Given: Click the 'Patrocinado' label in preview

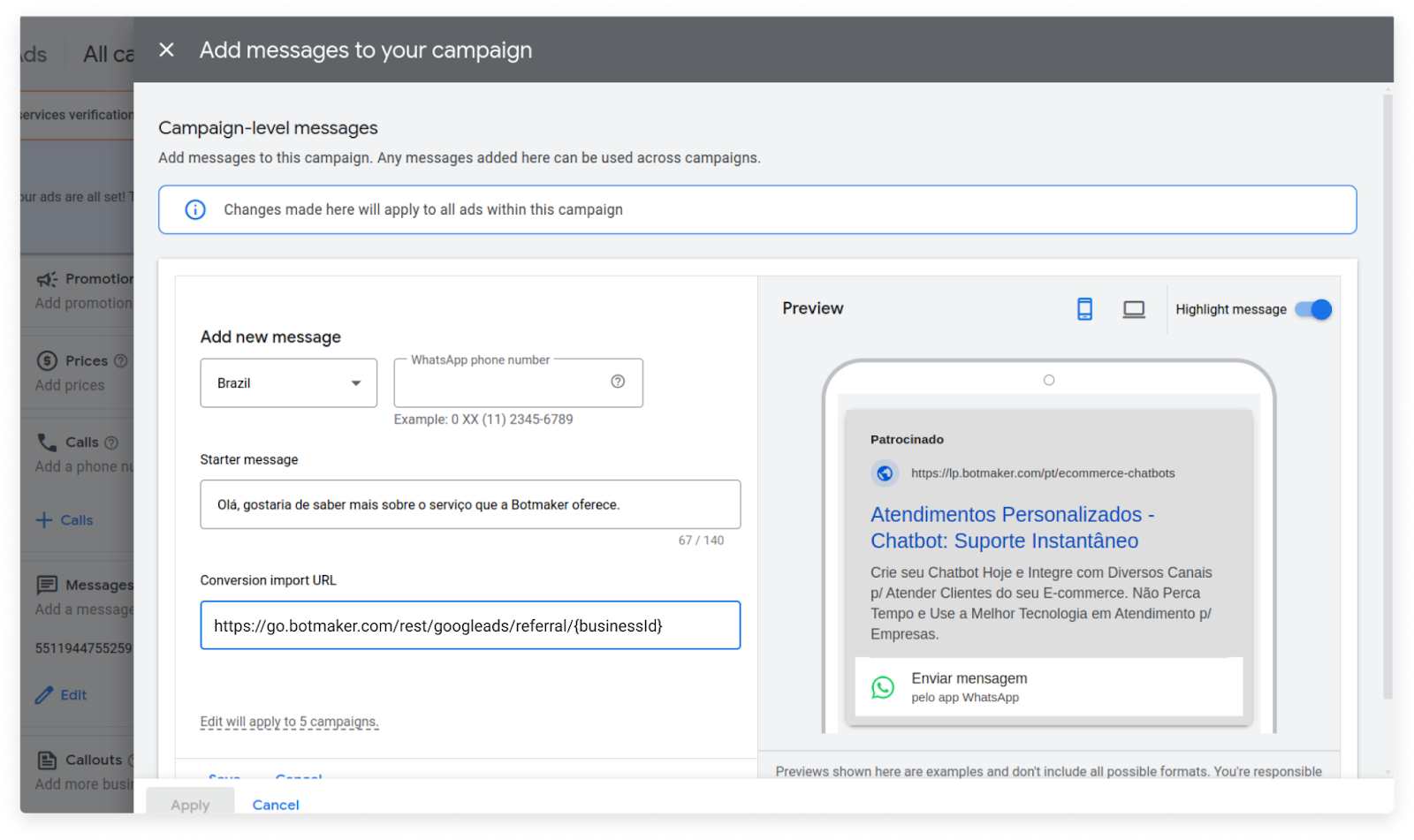Looking at the screenshot, I should pos(907,439).
